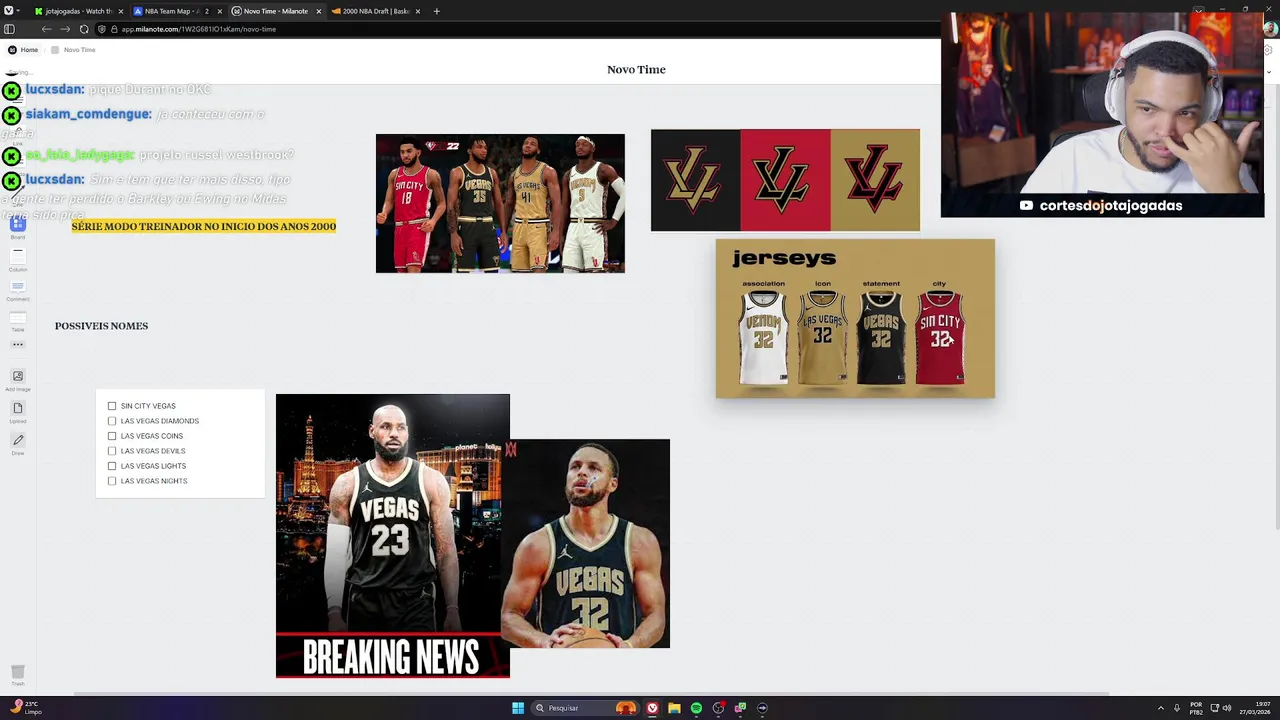Select the Draw pencil tool
Image resolution: width=1280 pixels, height=720 pixels.
click(17, 443)
